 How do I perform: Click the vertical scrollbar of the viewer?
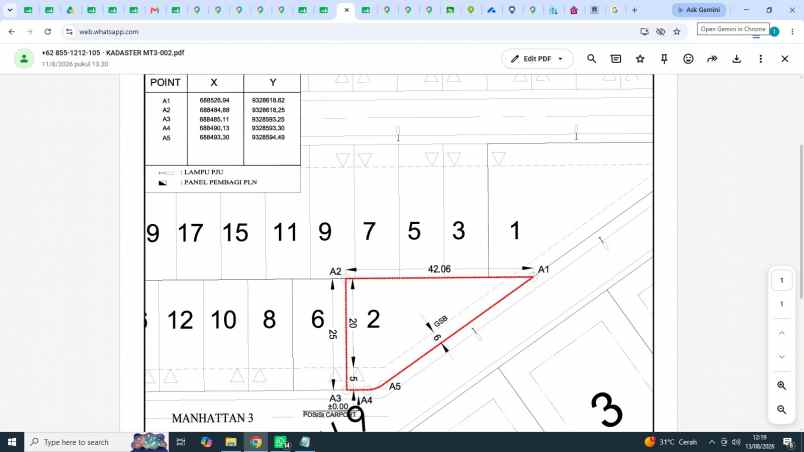pyautogui.click(x=801, y=220)
